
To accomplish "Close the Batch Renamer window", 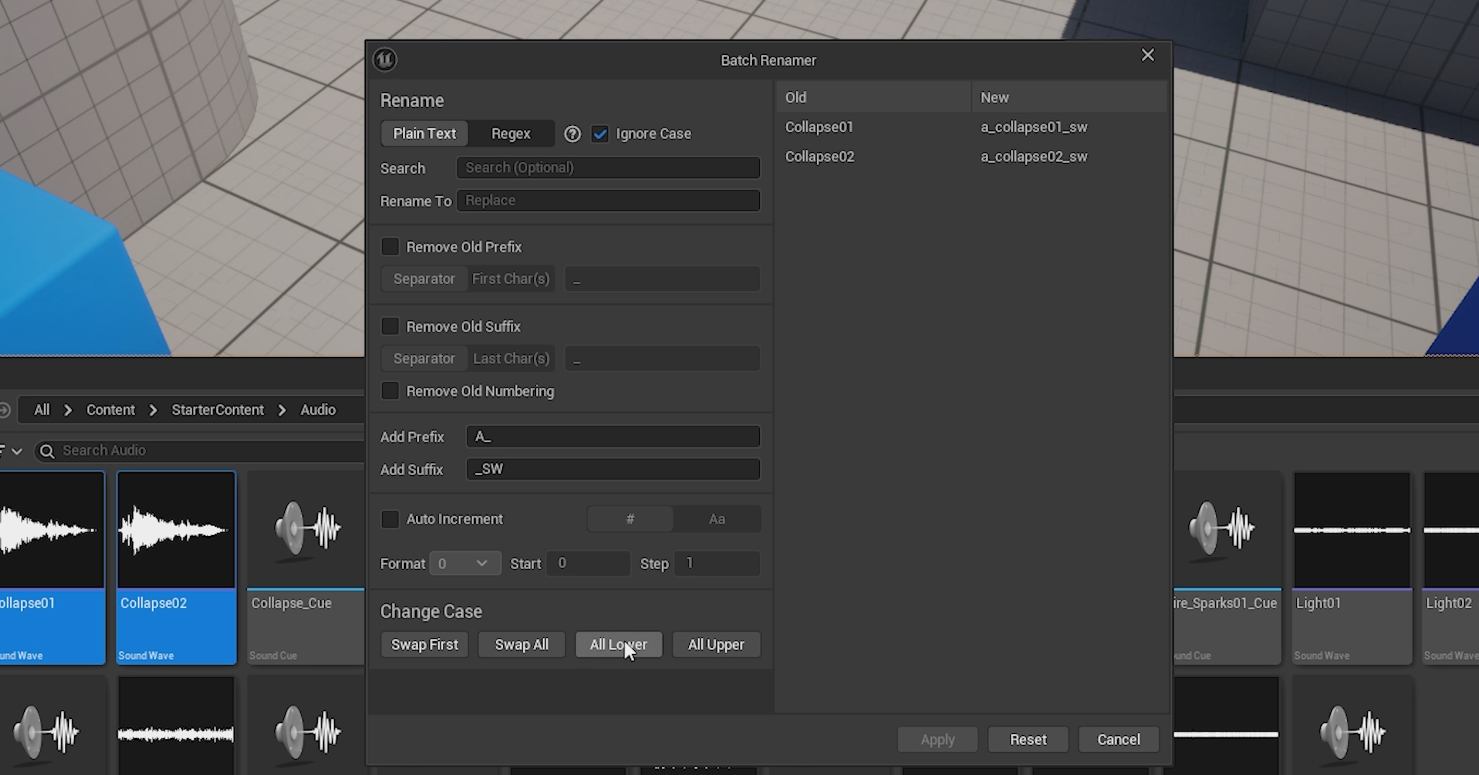I will (x=1148, y=56).
